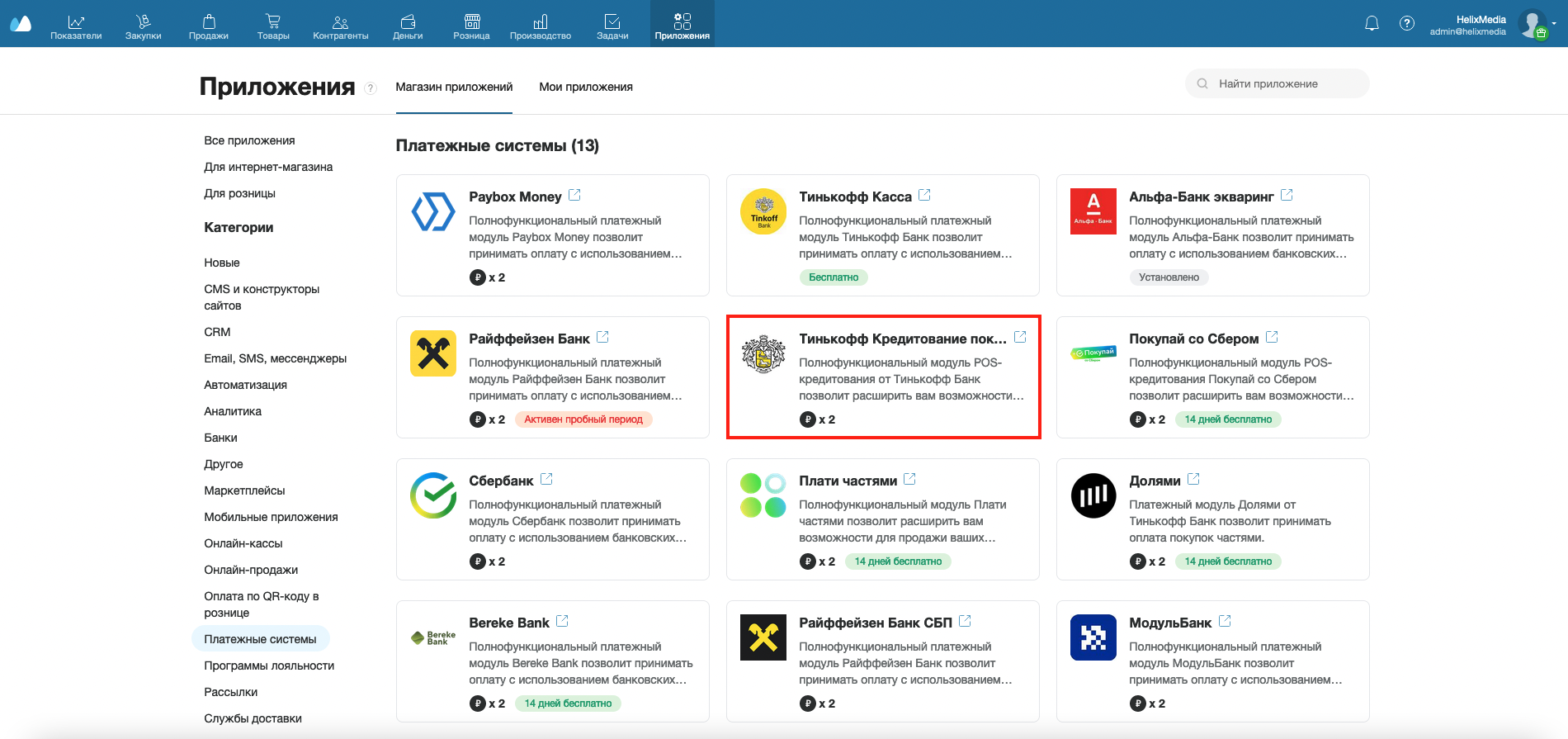
Task: Open the МодульБанк blue logo
Action: coord(1093,637)
